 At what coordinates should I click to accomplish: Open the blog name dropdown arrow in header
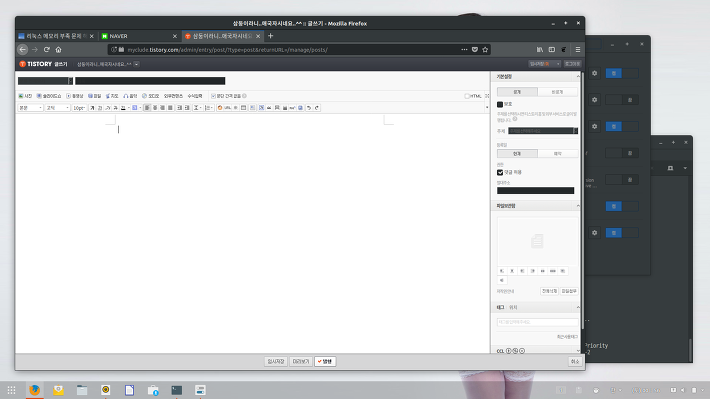[136, 64]
